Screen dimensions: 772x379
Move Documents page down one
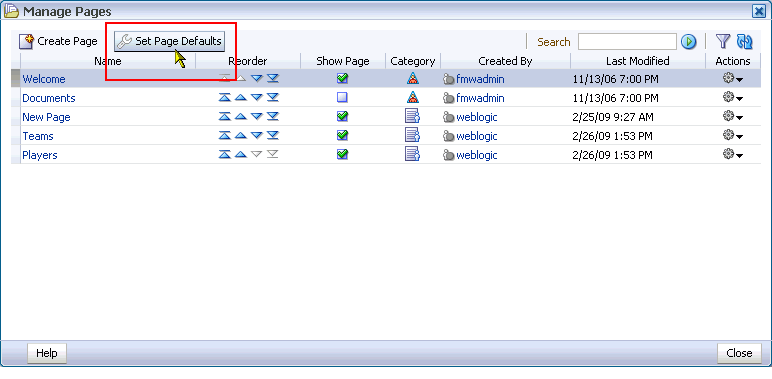tap(257, 97)
